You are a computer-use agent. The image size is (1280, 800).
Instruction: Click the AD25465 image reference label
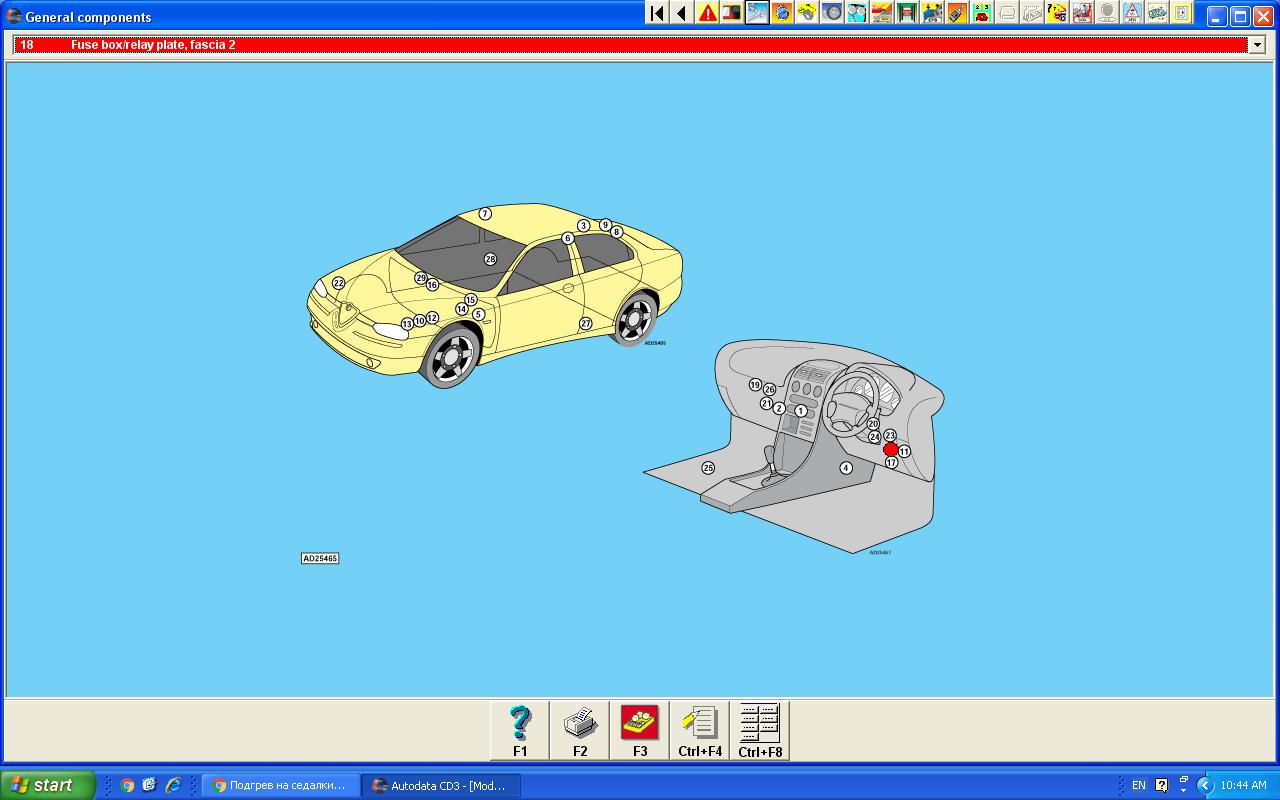(320, 558)
